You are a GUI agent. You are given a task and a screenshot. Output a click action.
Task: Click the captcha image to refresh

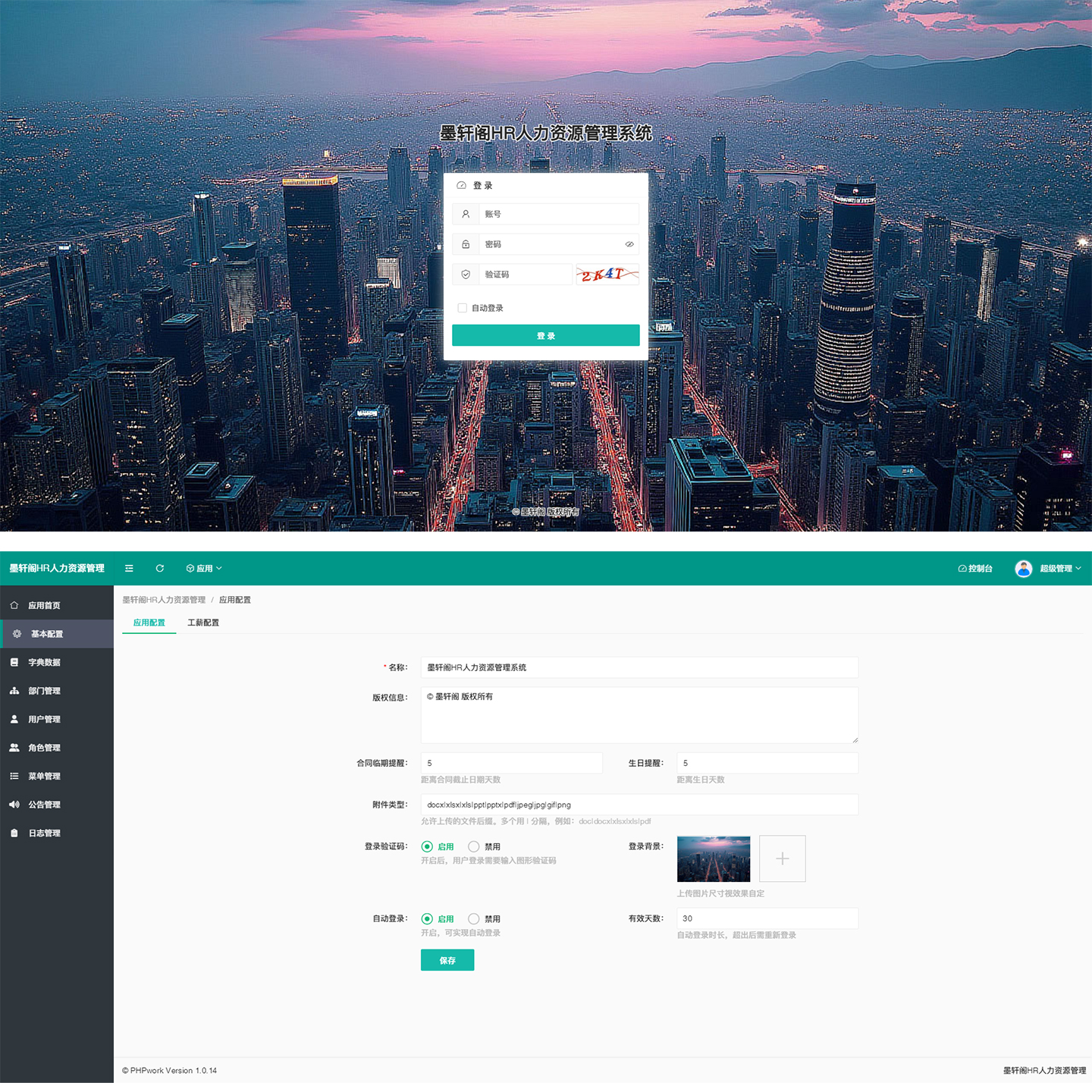point(607,275)
